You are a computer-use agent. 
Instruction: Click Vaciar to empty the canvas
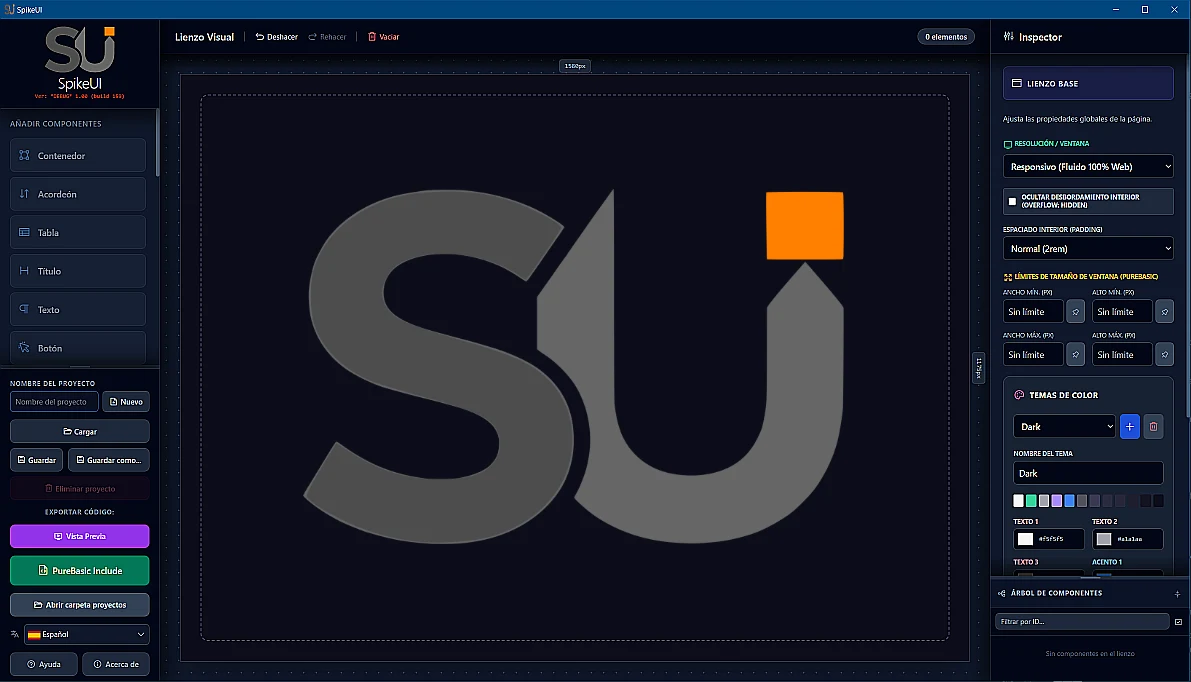pyautogui.click(x=384, y=36)
